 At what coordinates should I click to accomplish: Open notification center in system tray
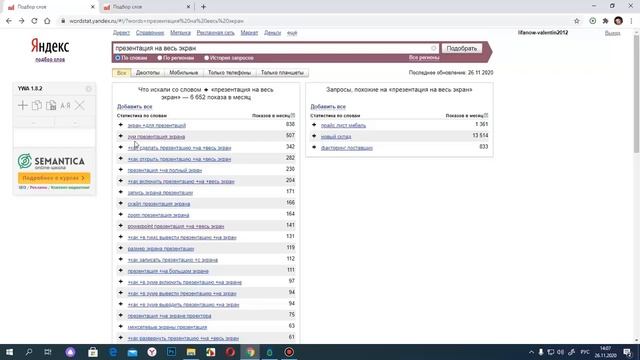(627, 352)
